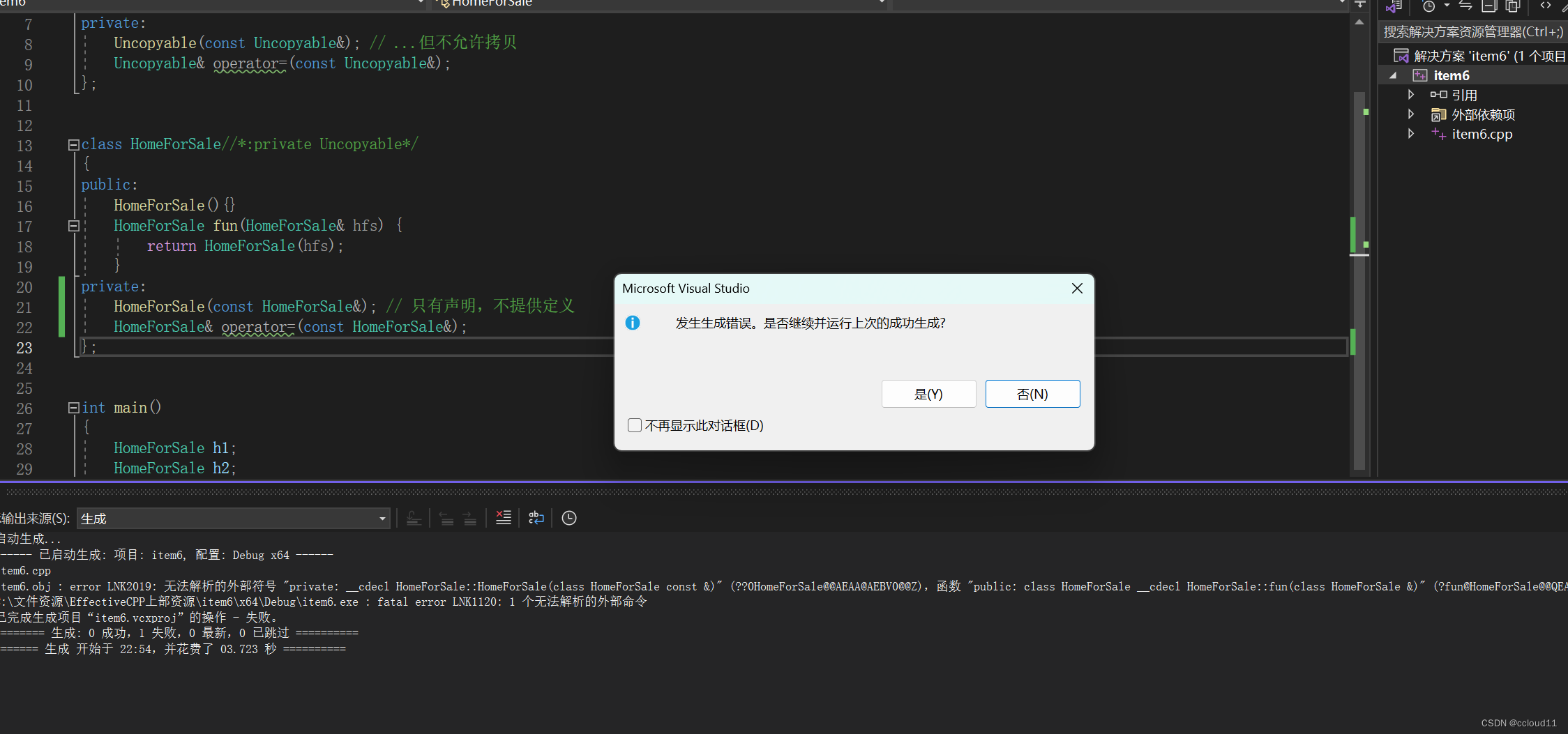Click operator= on line 22
The image size is (1568, 734).
258,327
